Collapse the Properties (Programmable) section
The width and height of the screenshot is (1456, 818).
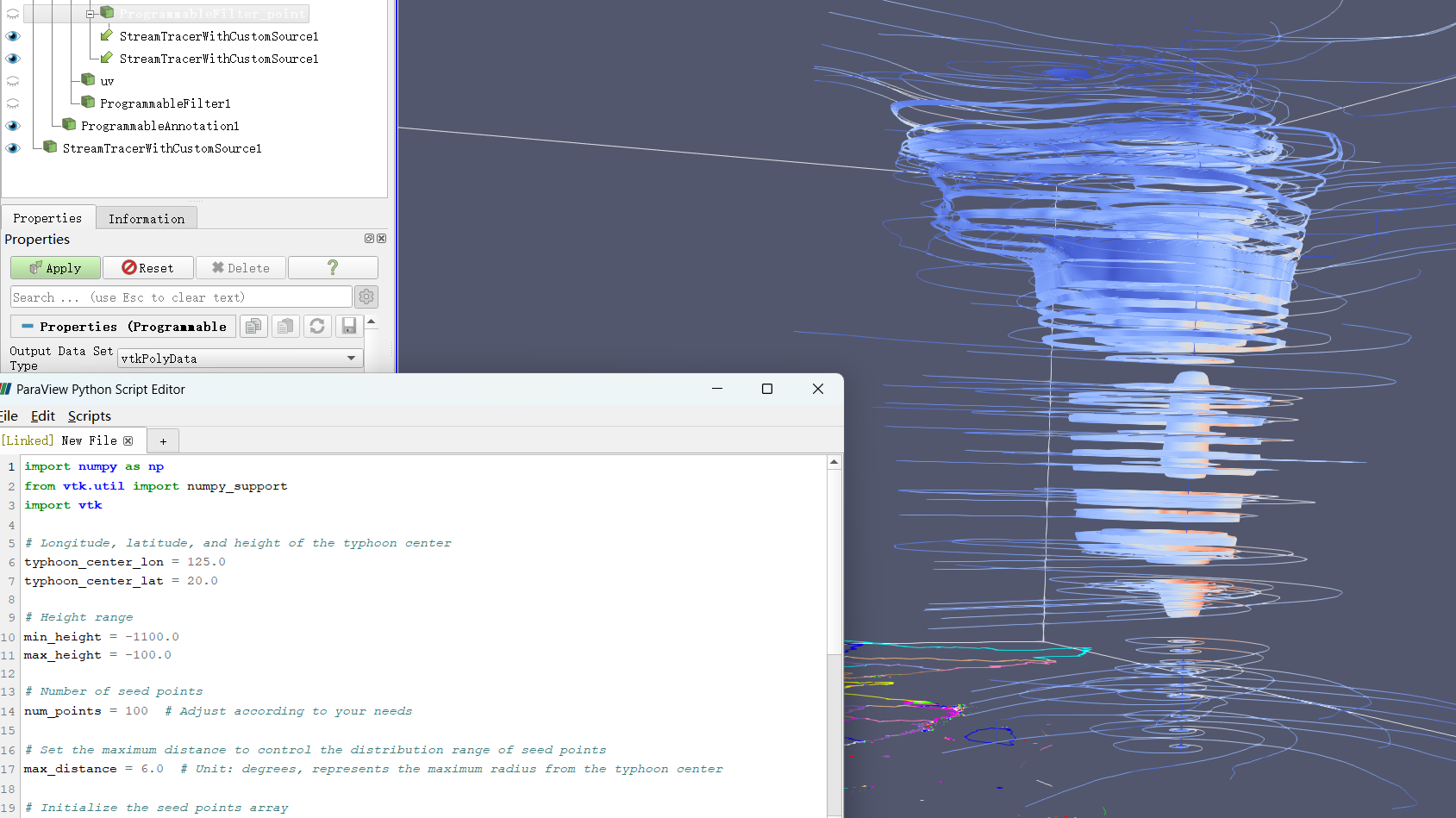coord(28,327)
